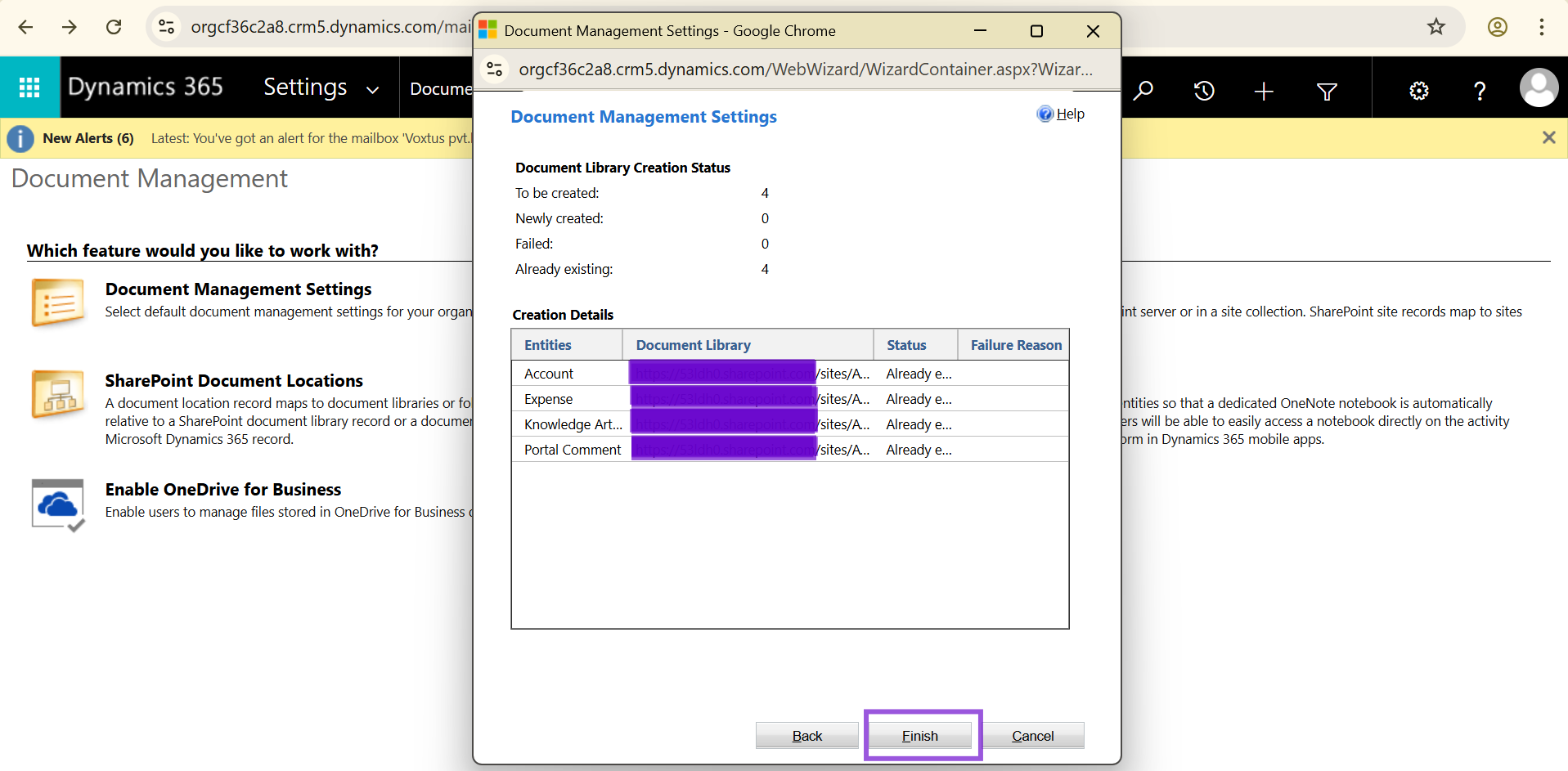
Task: Click Portal Comment row status cell
Action: [x=919, y=450]
